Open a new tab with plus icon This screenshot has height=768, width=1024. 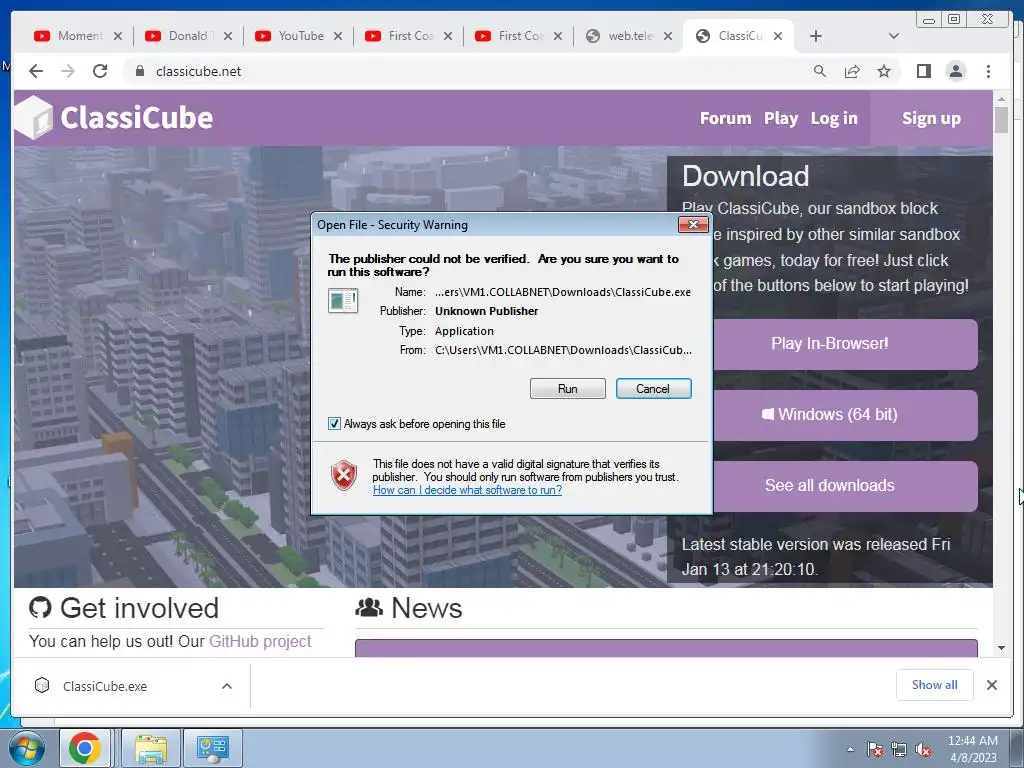tap(816, 36)
